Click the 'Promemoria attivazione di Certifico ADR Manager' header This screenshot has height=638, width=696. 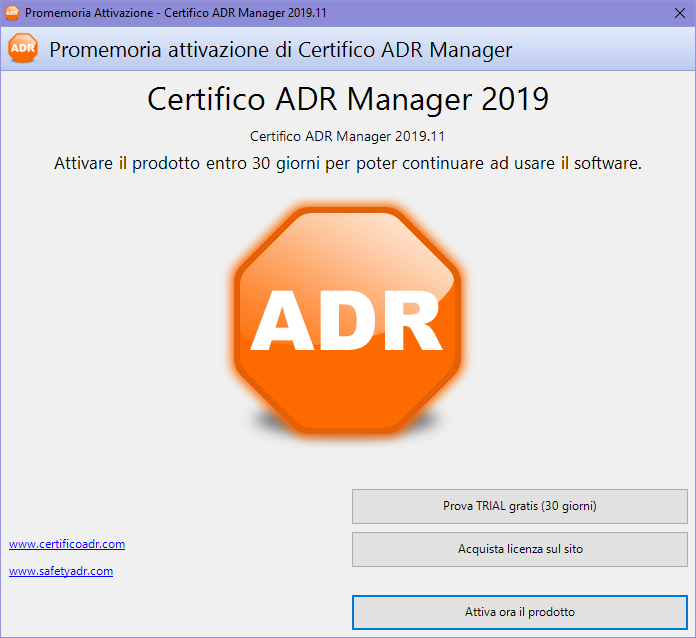pos(281,50)
